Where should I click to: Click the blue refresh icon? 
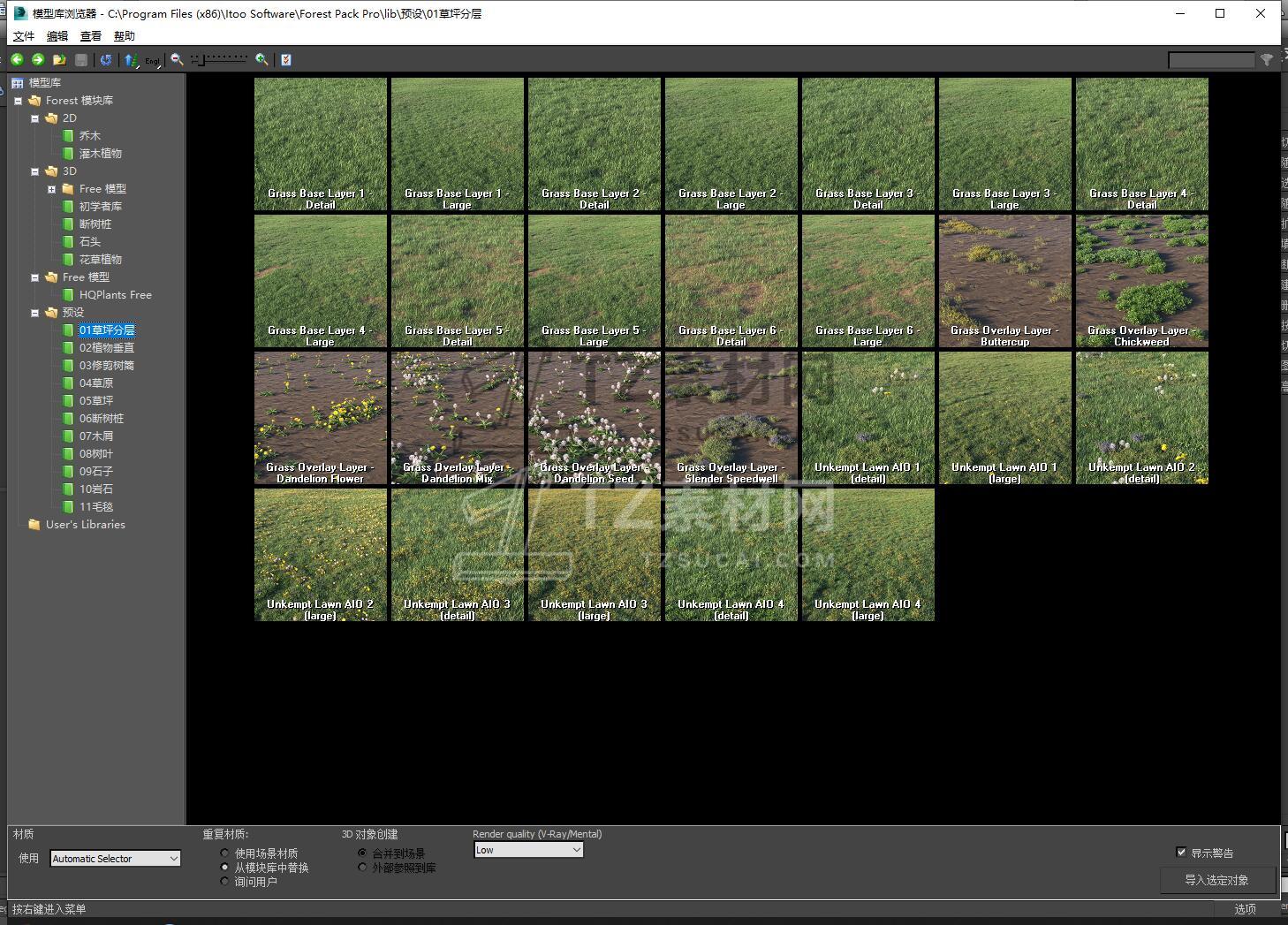coord(106,59)
